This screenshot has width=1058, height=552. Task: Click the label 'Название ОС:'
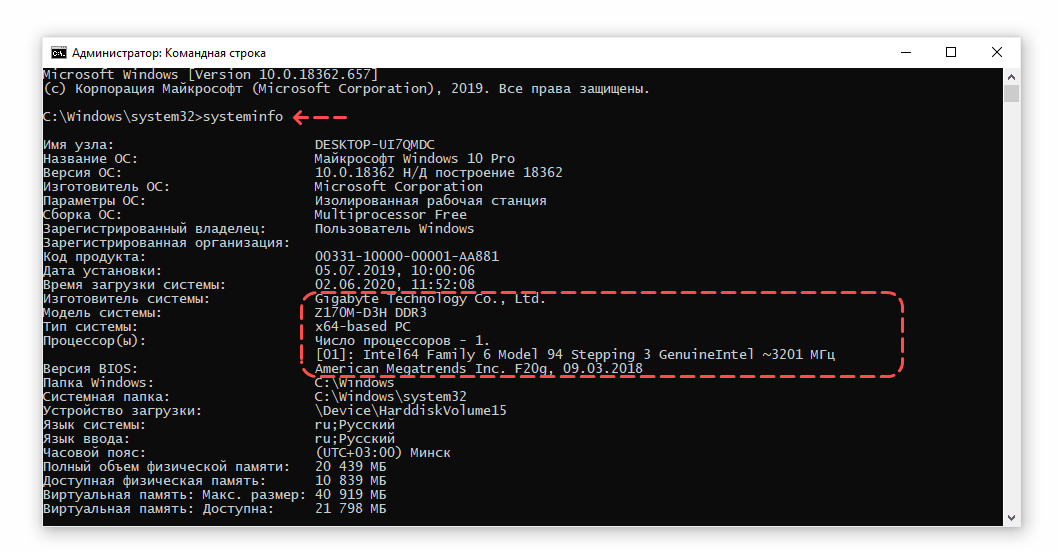tap(90, 159)
